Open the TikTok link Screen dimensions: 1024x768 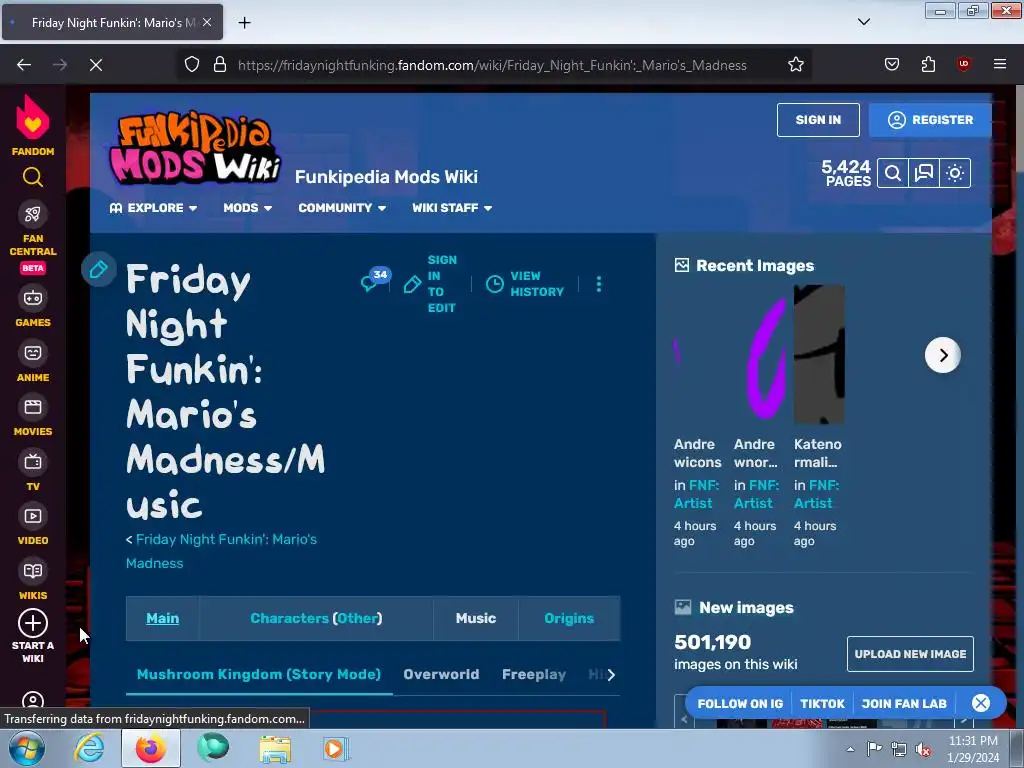click(x=822, y=704)
